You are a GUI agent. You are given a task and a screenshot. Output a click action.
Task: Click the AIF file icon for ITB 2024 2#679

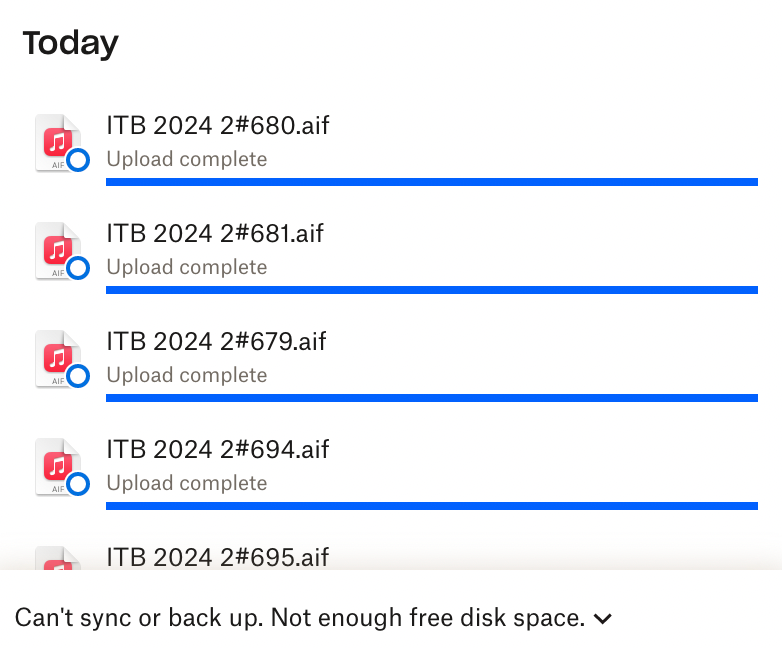(x=57, y=357)
